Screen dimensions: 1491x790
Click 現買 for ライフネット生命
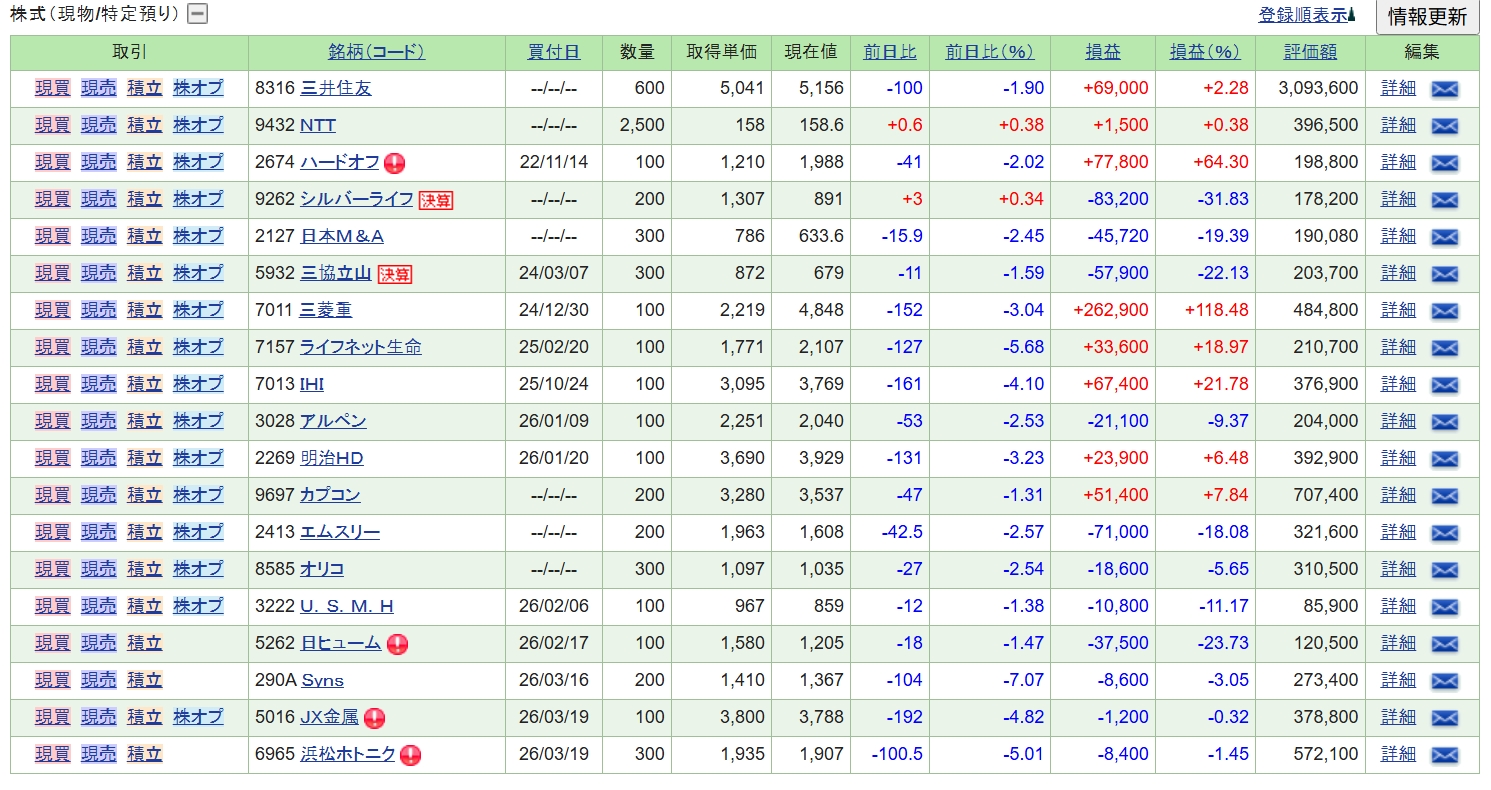[x=53, y=347]
